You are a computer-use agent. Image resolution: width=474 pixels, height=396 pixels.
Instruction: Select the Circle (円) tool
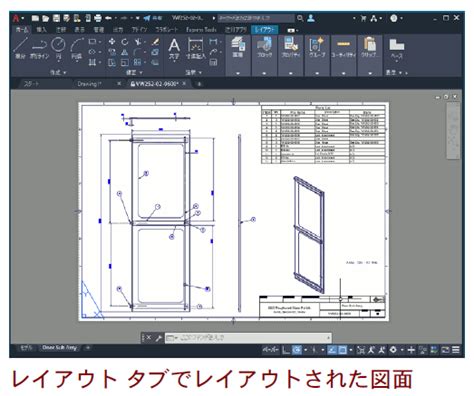[58, 48]
